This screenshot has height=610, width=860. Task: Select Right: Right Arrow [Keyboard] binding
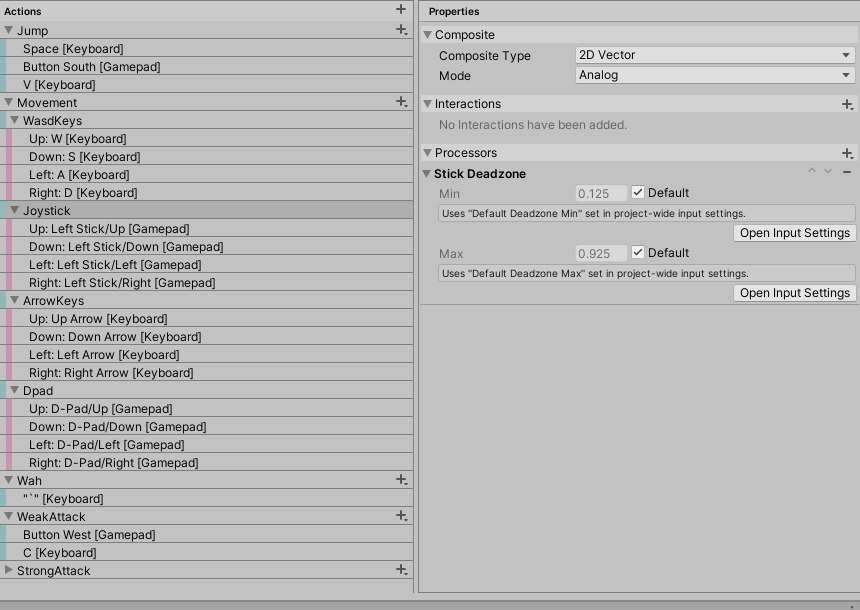[x=207, y=372]
